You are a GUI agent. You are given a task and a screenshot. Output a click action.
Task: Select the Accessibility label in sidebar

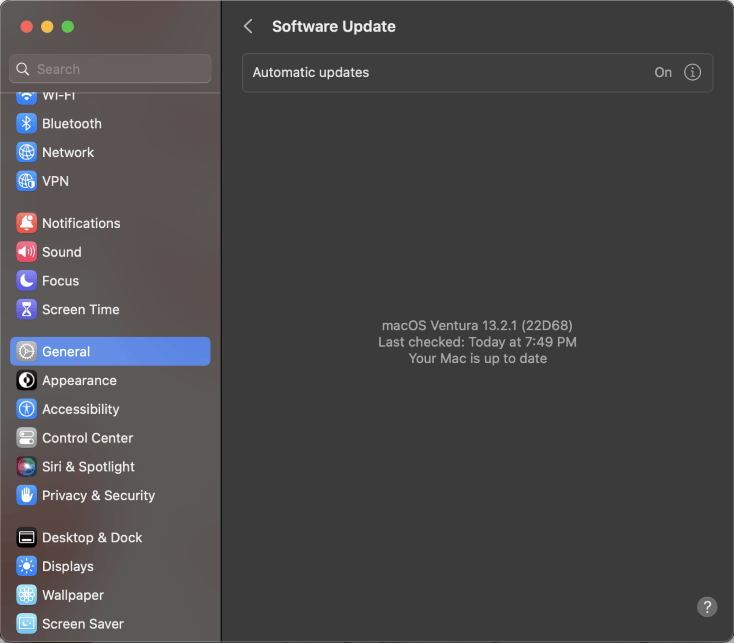tap(81, 409)
